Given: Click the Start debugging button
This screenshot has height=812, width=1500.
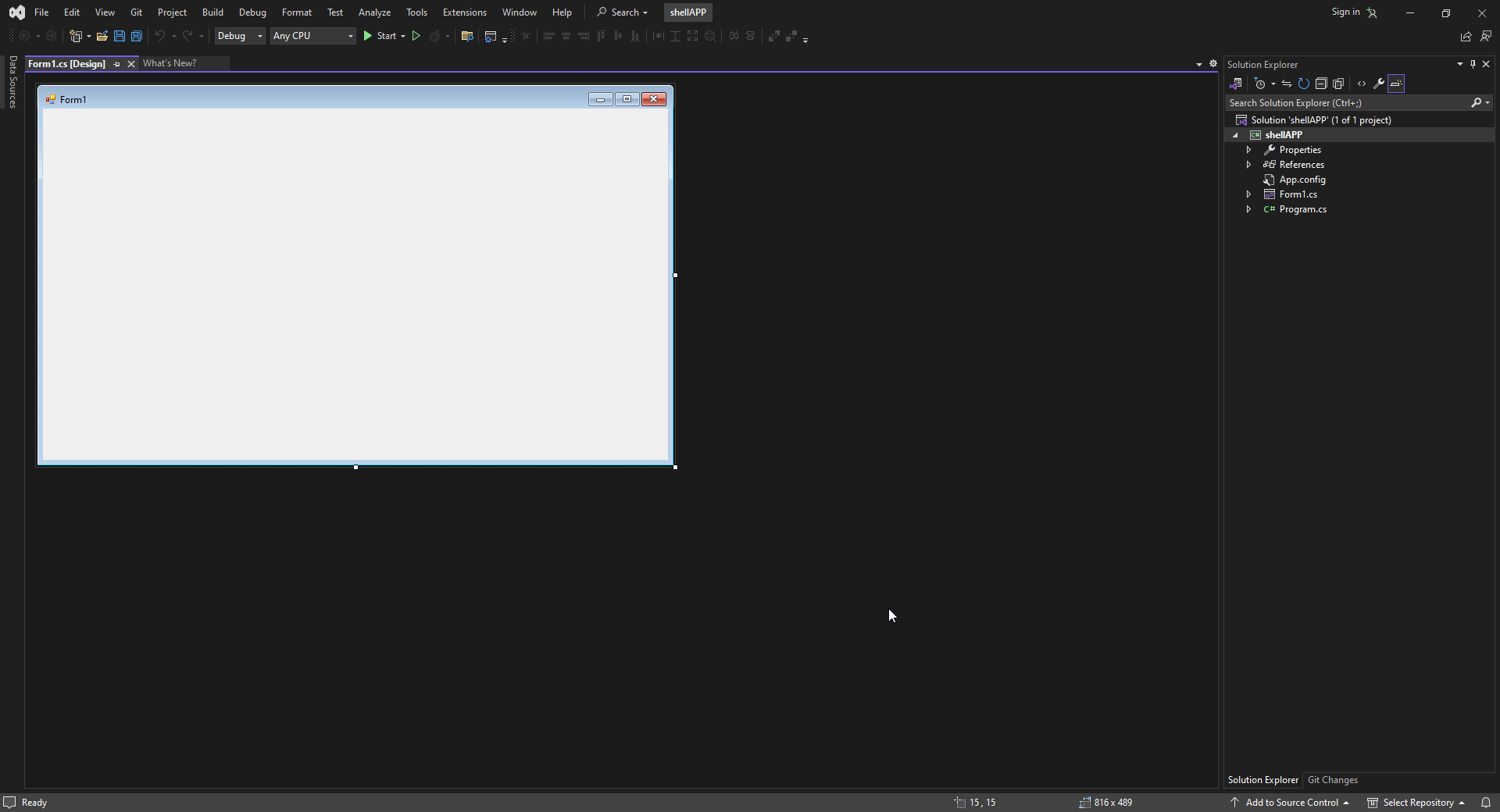Looking at the screenshot, I should (379, 36).
